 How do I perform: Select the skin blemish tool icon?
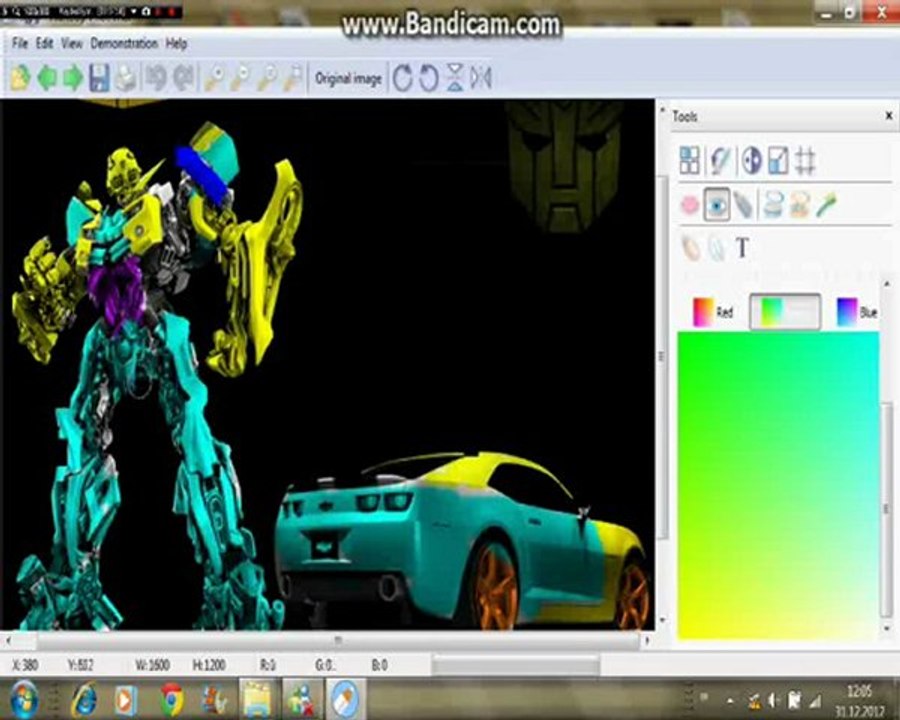pos(800,204)
